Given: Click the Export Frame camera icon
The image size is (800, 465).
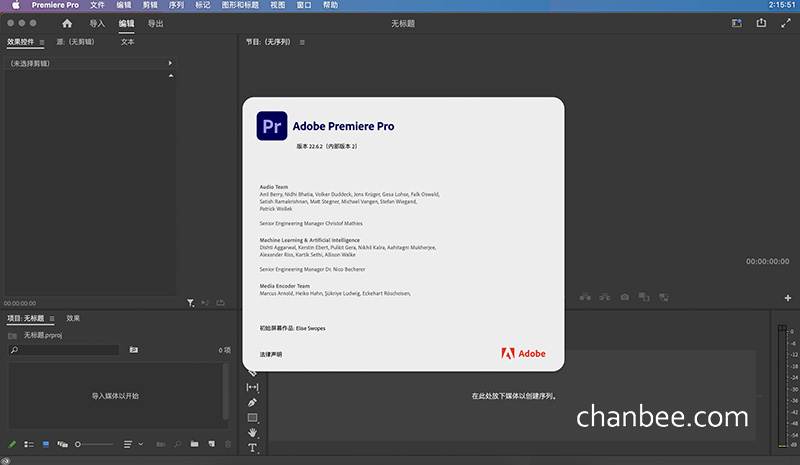Looking at the screenshot, I should 624,297.
